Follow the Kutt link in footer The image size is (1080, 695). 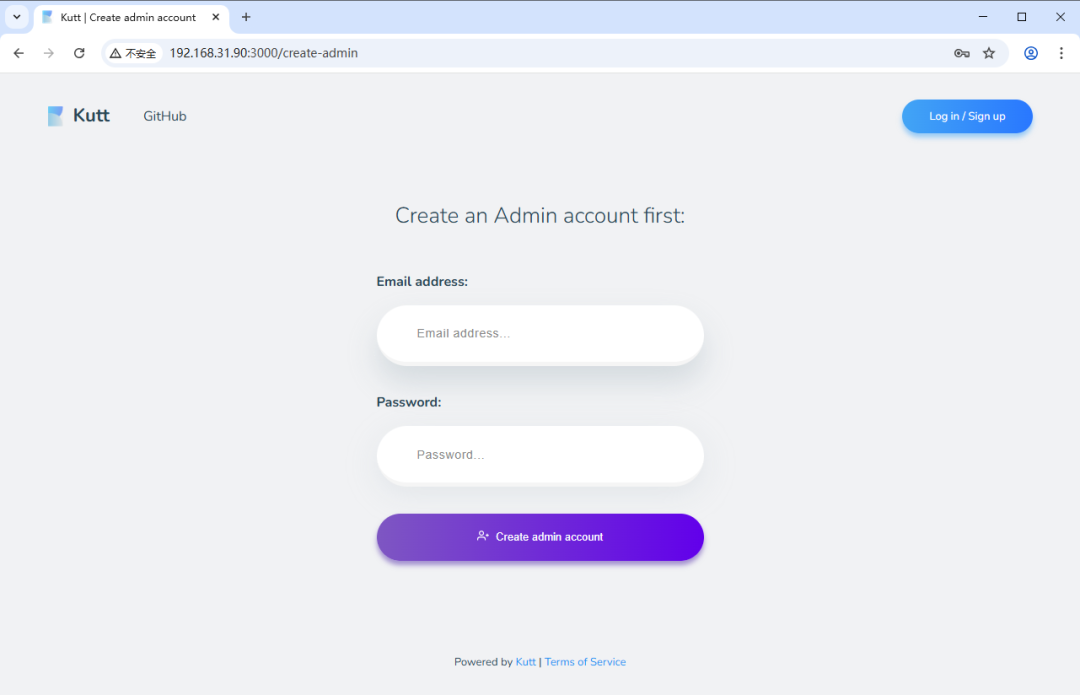click(x=525, y=662)
